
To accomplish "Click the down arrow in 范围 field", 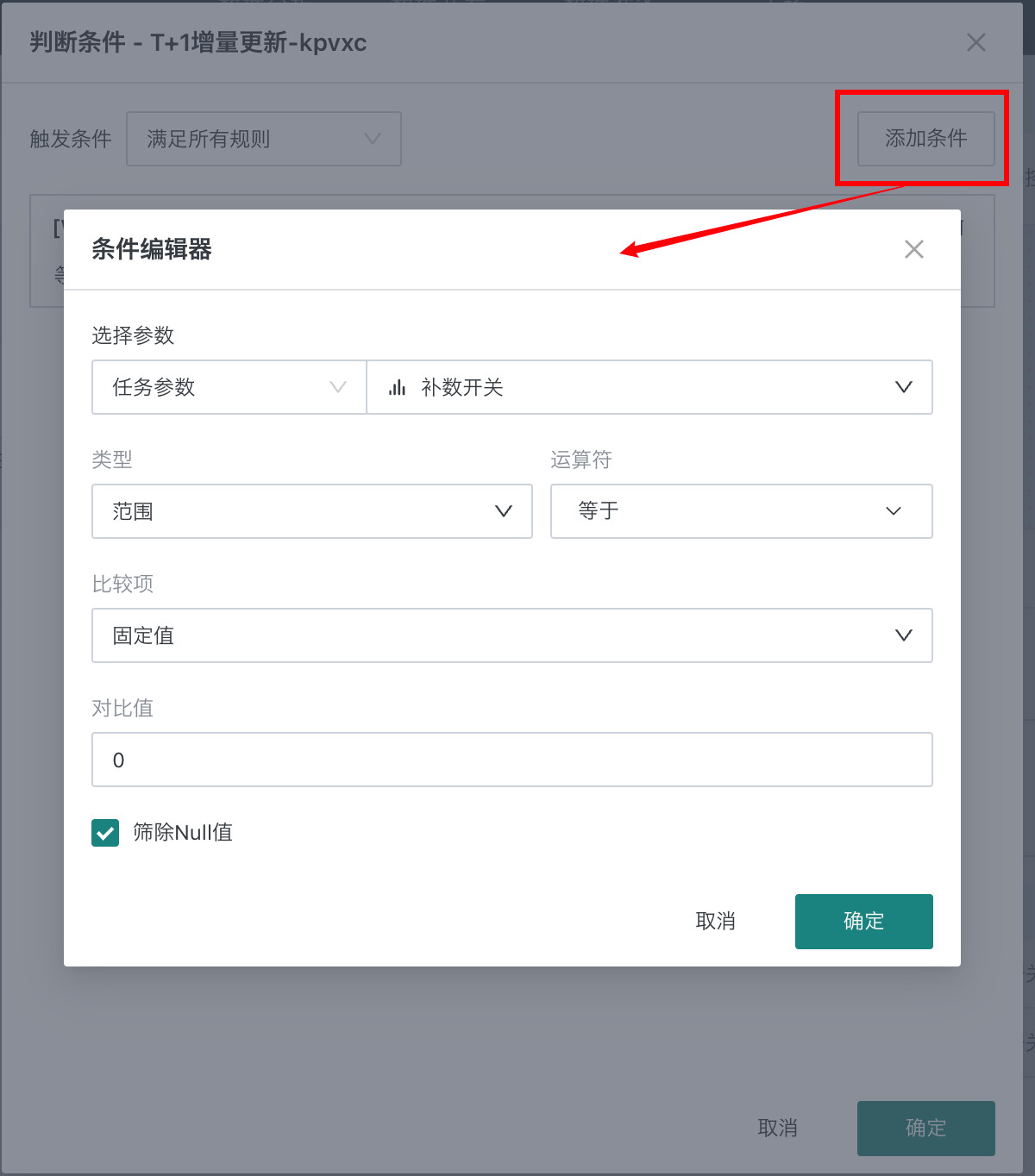I will pyautogui.click(x=504, y=512).
